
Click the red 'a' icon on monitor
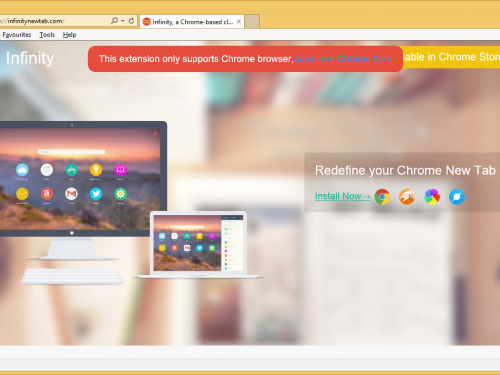[47, 194]
